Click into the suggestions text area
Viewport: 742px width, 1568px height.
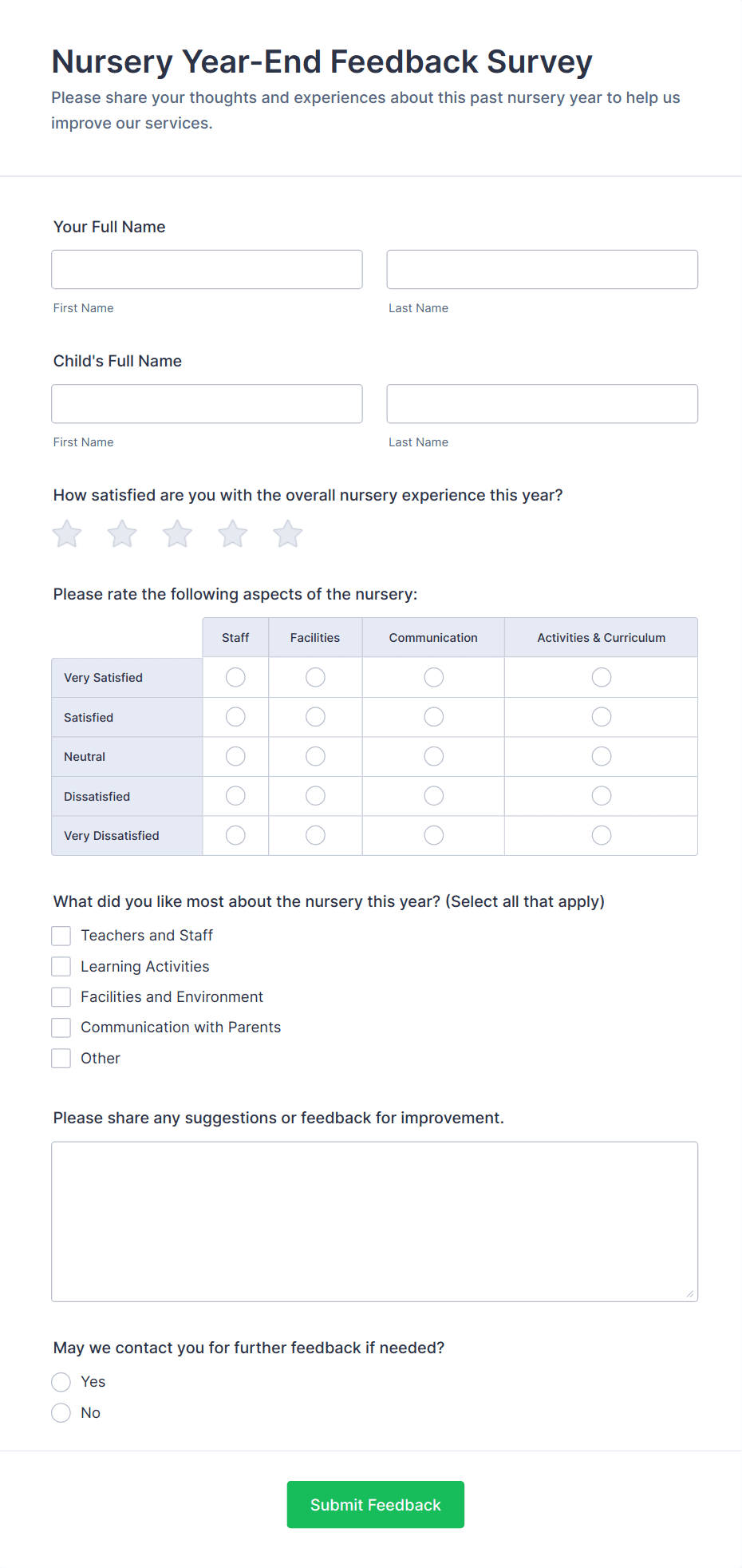click(x=374, y=1222)
